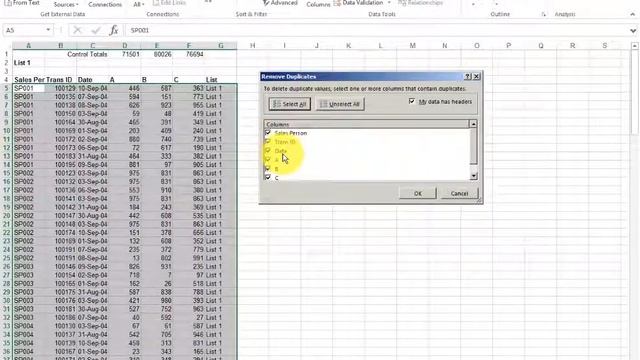Click the Insert Function fx icon

pos(114,30)
